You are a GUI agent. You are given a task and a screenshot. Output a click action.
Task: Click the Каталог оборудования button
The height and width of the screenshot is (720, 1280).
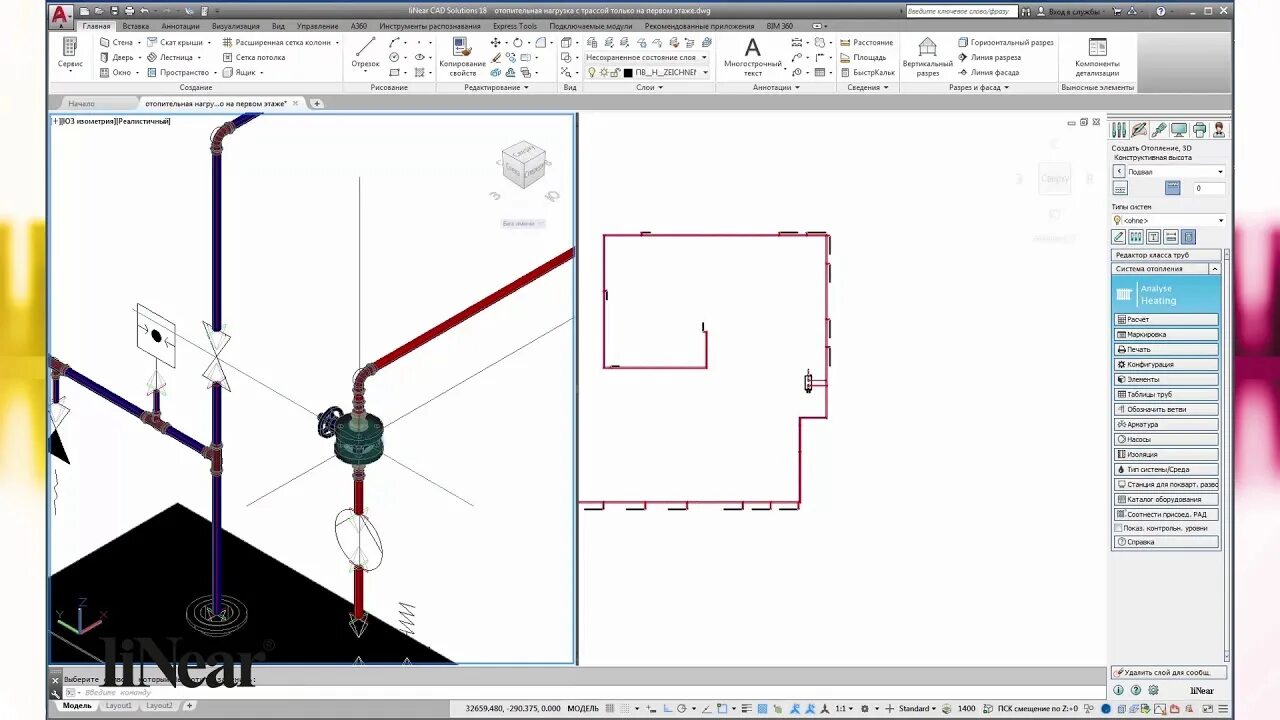pos(1166,499)
